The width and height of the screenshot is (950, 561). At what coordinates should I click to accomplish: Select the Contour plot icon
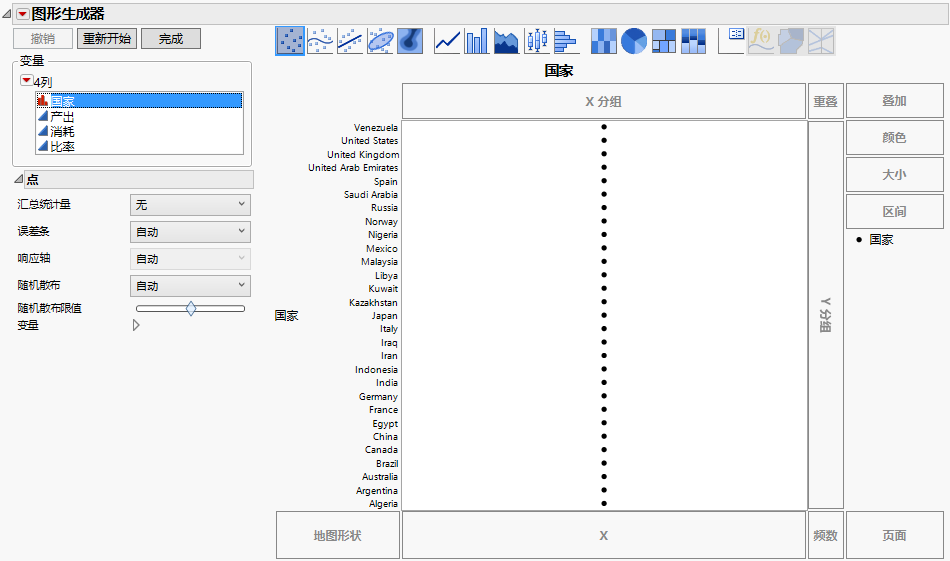coord(410,41)
